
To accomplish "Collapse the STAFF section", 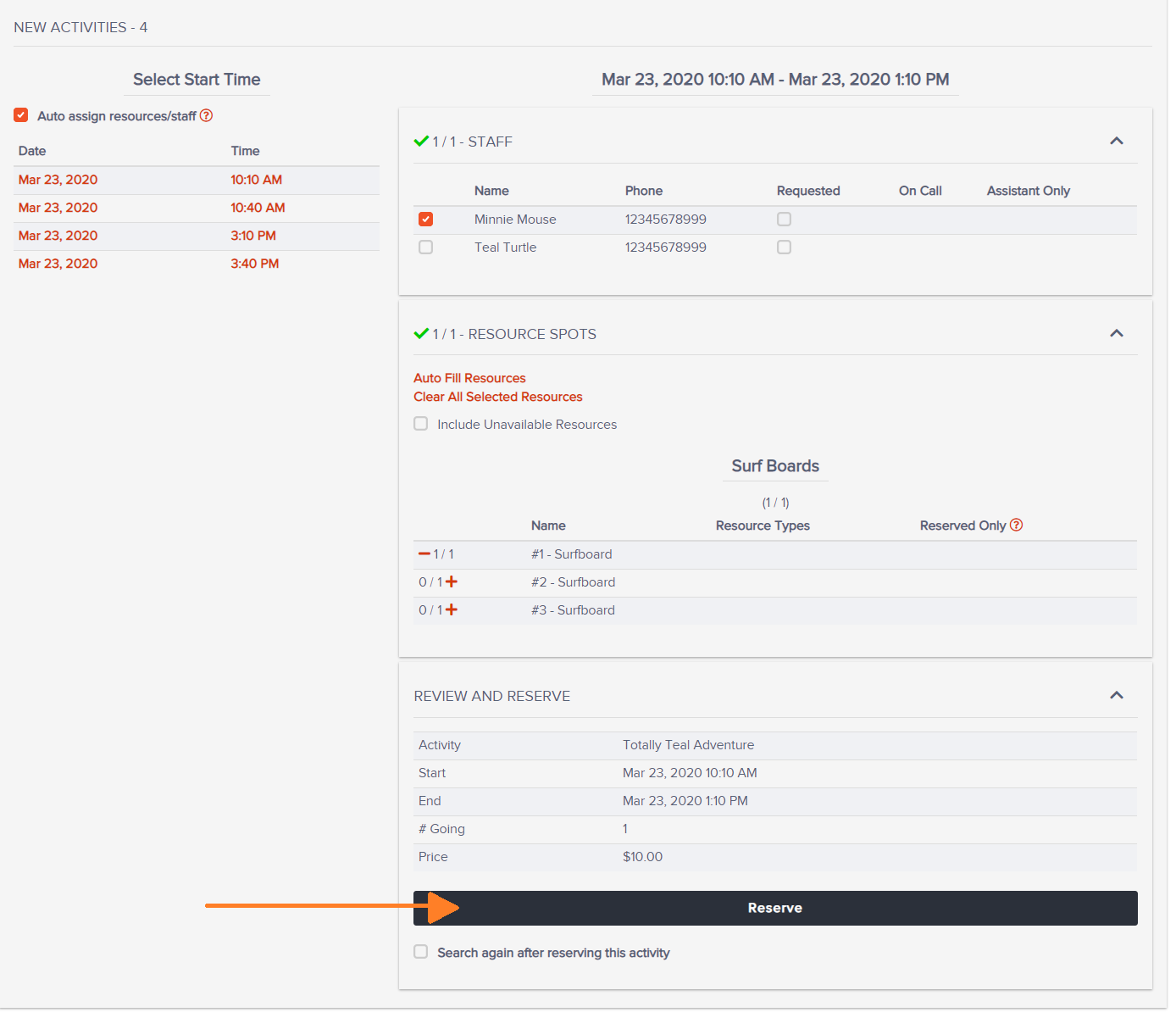I will pos(1117,140).
